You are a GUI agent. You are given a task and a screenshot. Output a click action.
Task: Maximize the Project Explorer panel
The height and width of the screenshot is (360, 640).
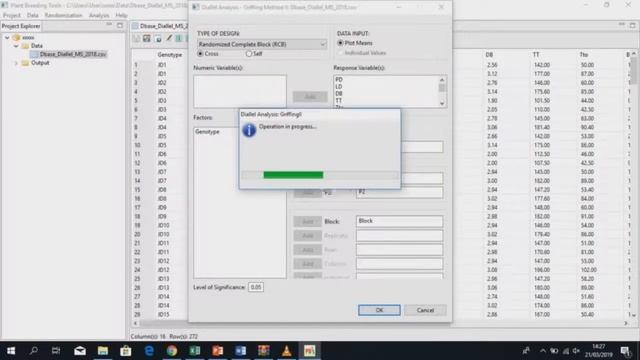point(120,25)
